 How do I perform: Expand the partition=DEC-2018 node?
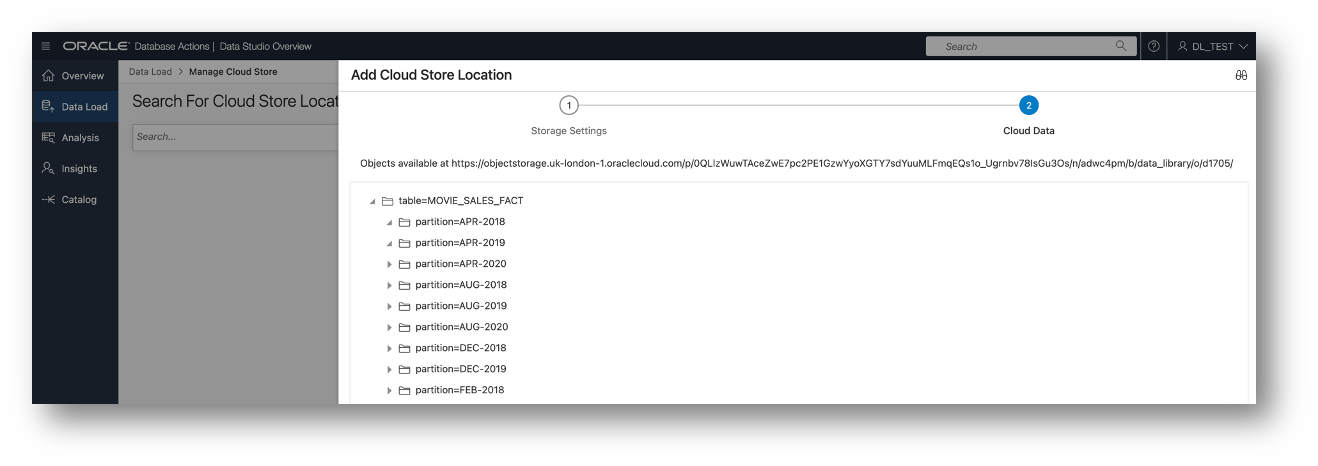(x=389, y=348)
